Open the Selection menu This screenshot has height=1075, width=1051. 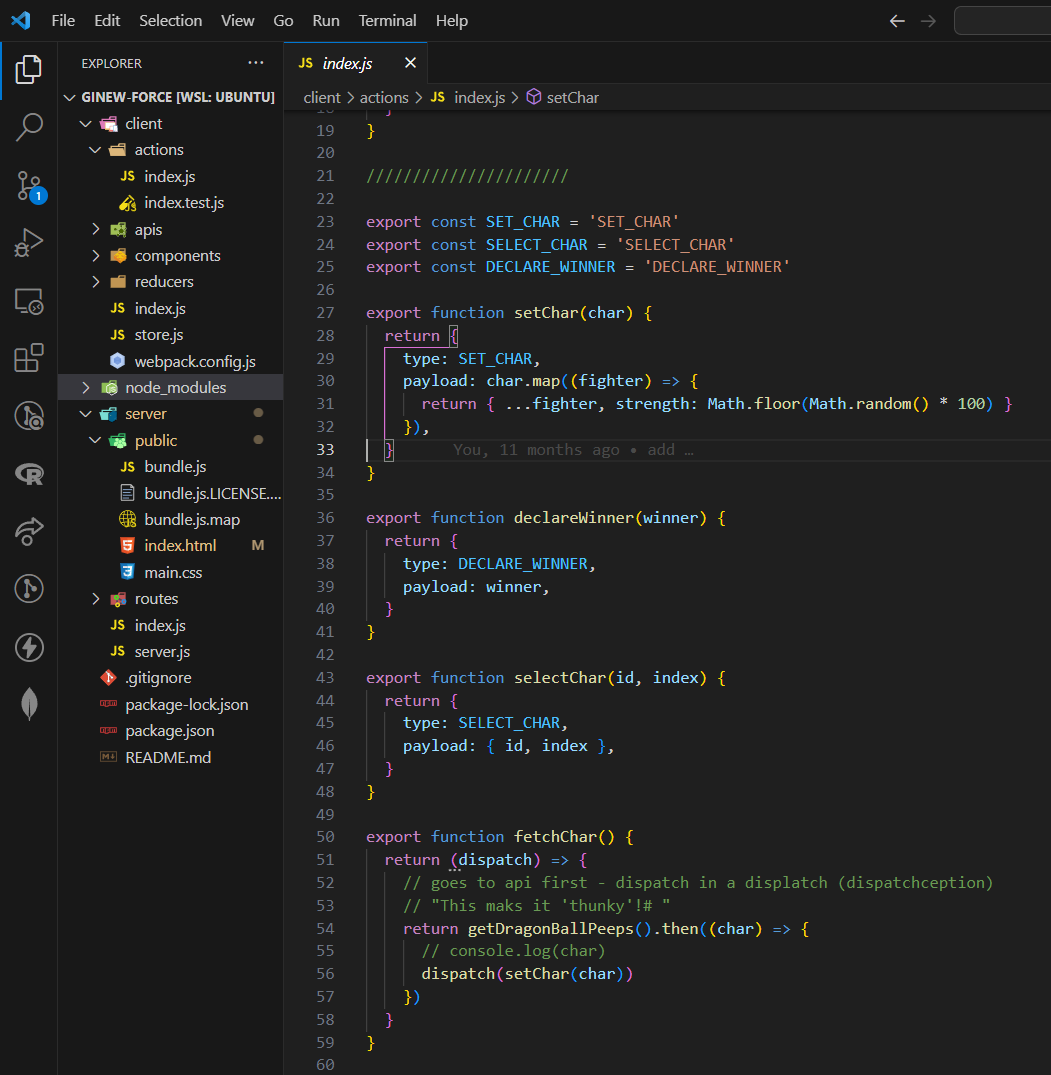click(x=171, y=21)
